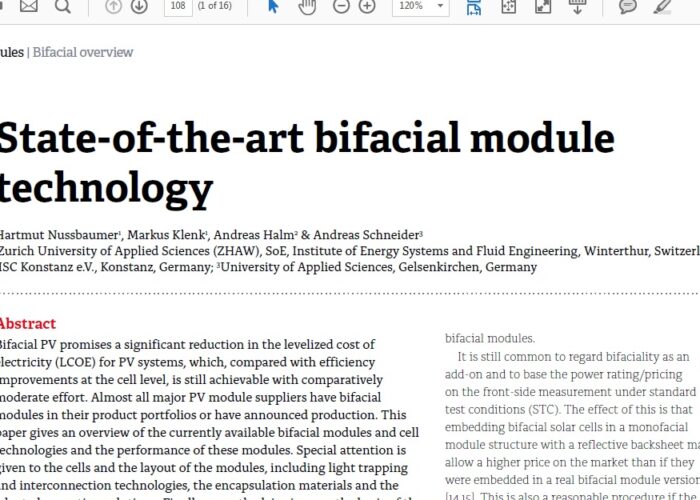Click the author name 'Markus Klenk'
This screenshot has width=700, height=500.
(x=166, y=235)
